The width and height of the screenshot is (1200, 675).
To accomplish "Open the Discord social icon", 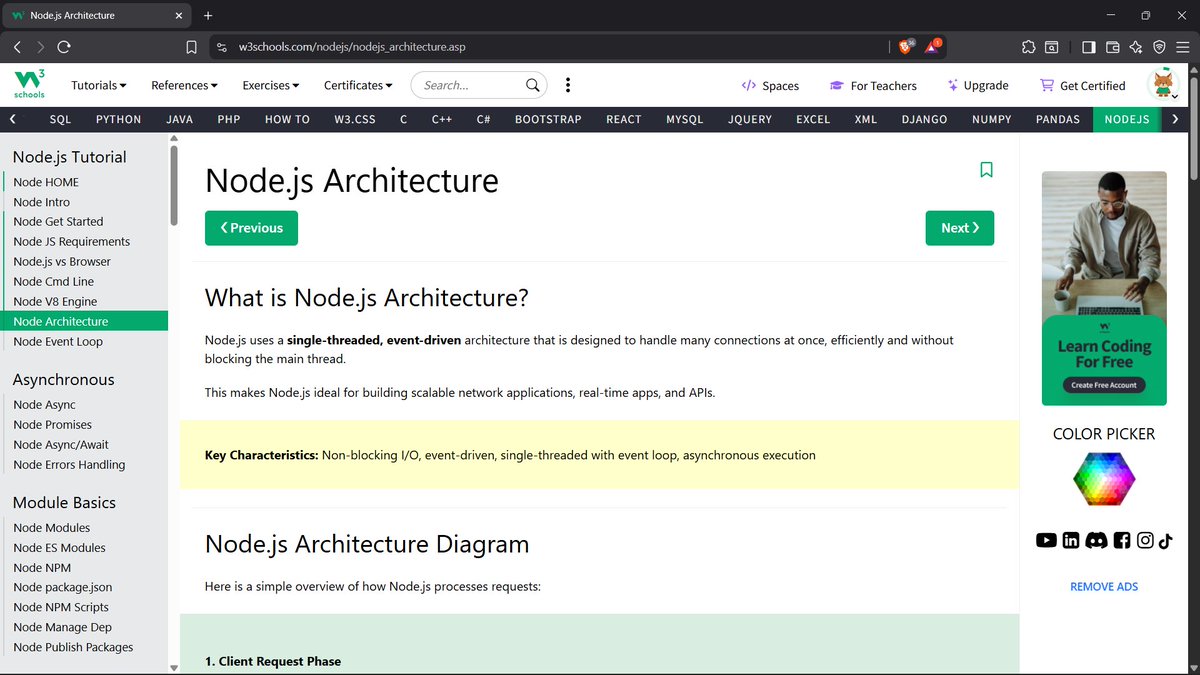I will click(x=1096, y=540).
